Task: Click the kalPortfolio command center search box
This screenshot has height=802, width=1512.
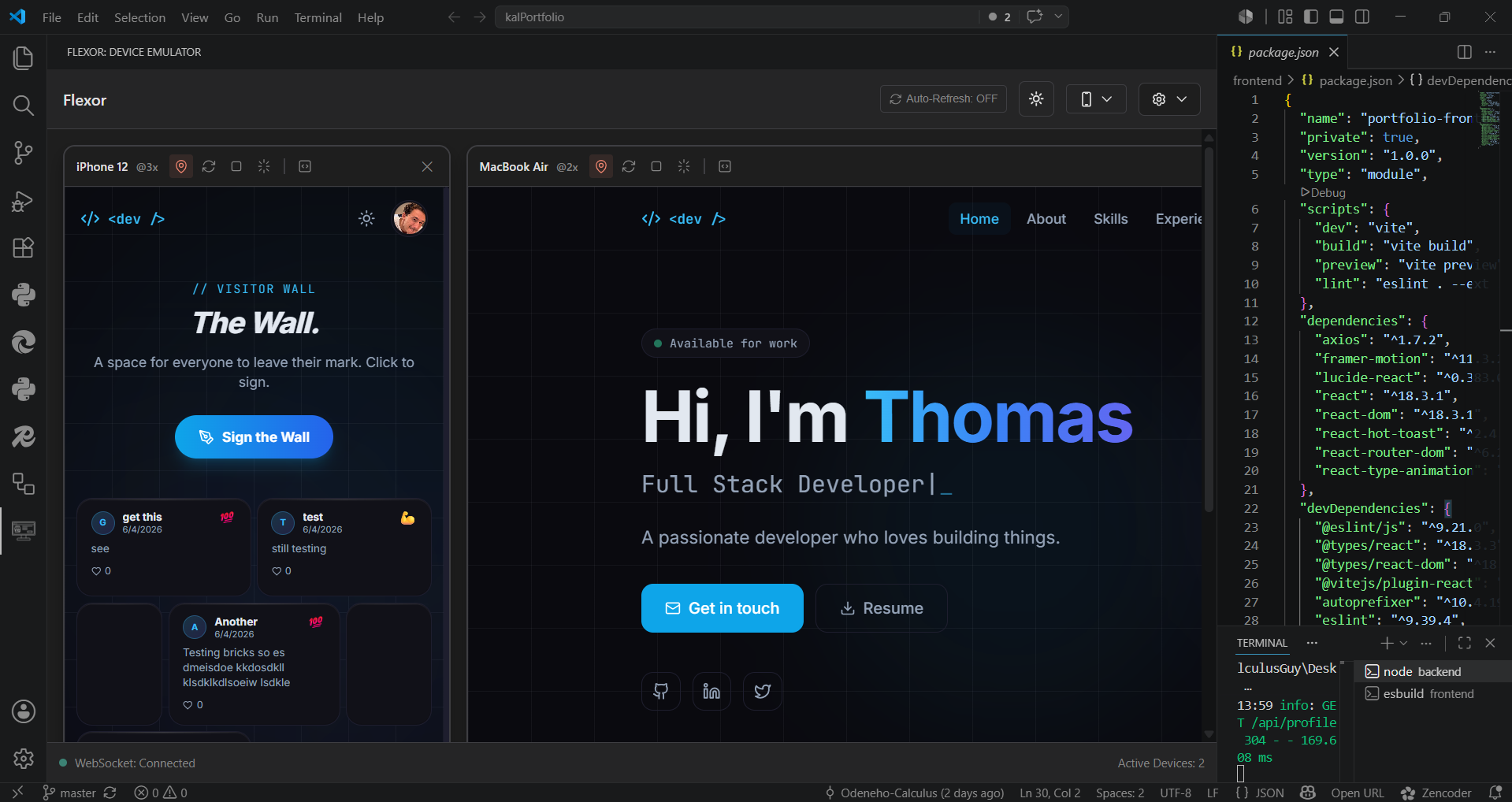Action: pyautogui.click(x=737, y=17)
